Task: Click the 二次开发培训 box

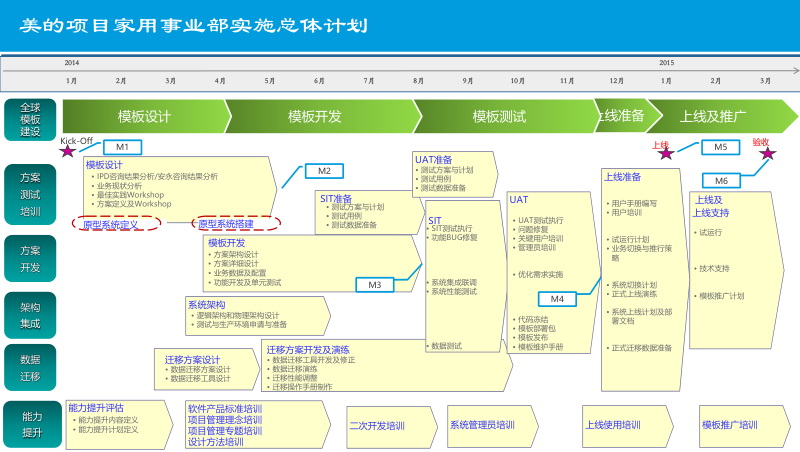Action: [392, 426]
